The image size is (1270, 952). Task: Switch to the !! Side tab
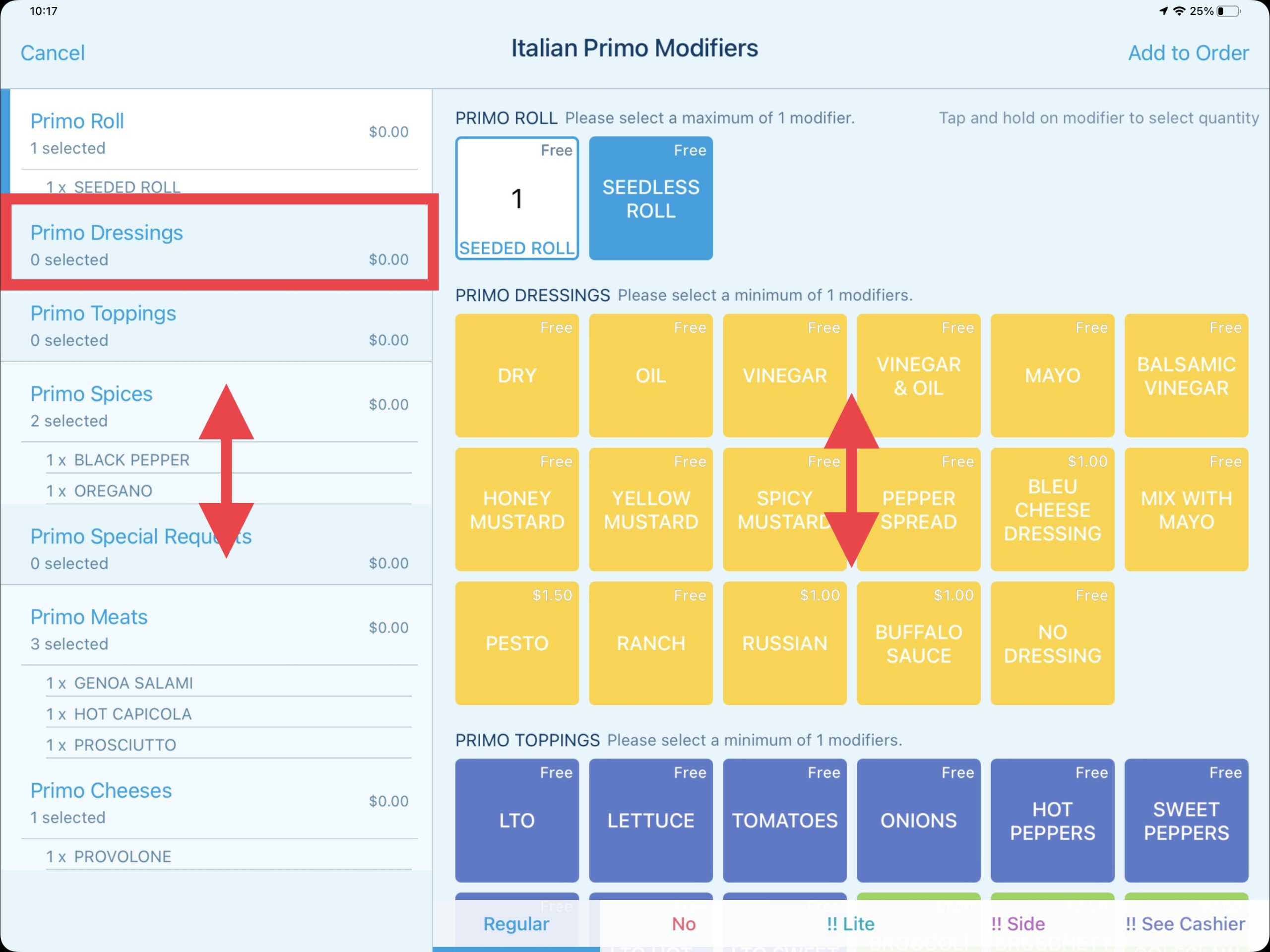1017,923
